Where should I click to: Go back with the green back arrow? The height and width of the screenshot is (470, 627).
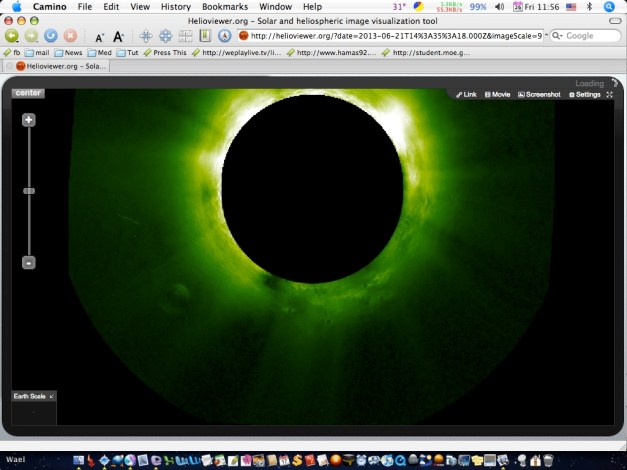click(11, 36)
